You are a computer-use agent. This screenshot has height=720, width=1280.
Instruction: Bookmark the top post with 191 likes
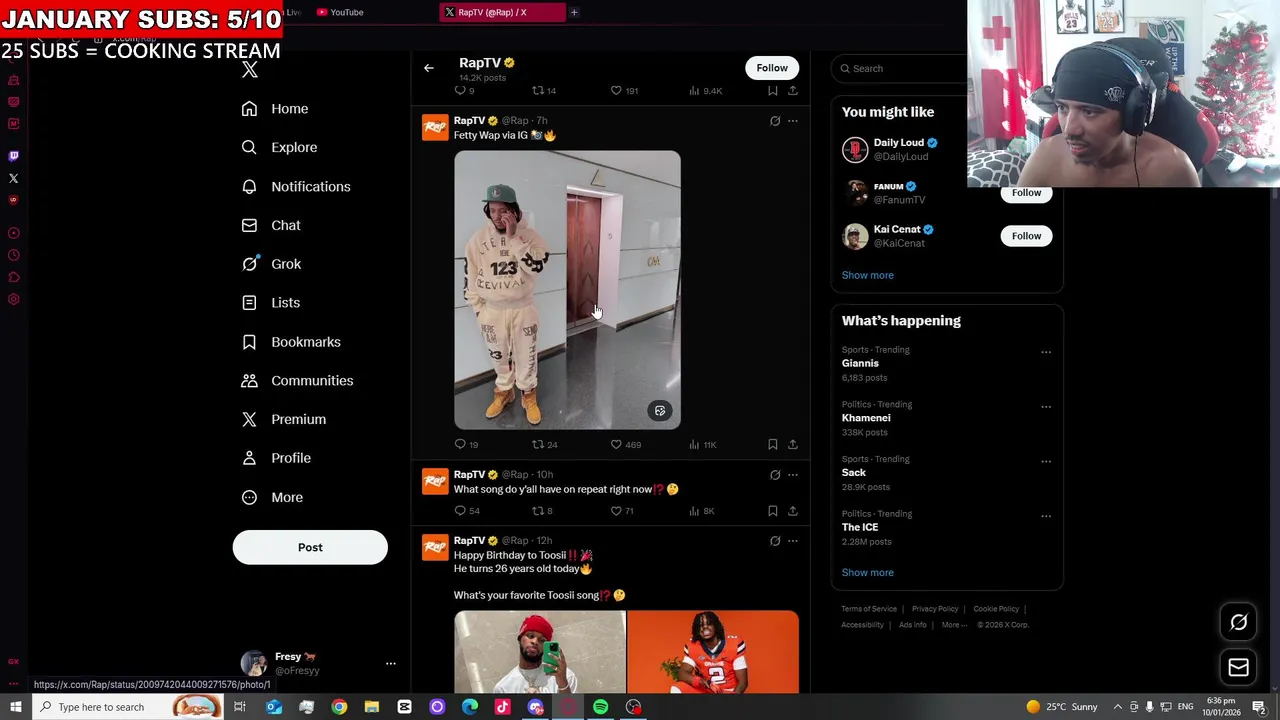(772, 91)
